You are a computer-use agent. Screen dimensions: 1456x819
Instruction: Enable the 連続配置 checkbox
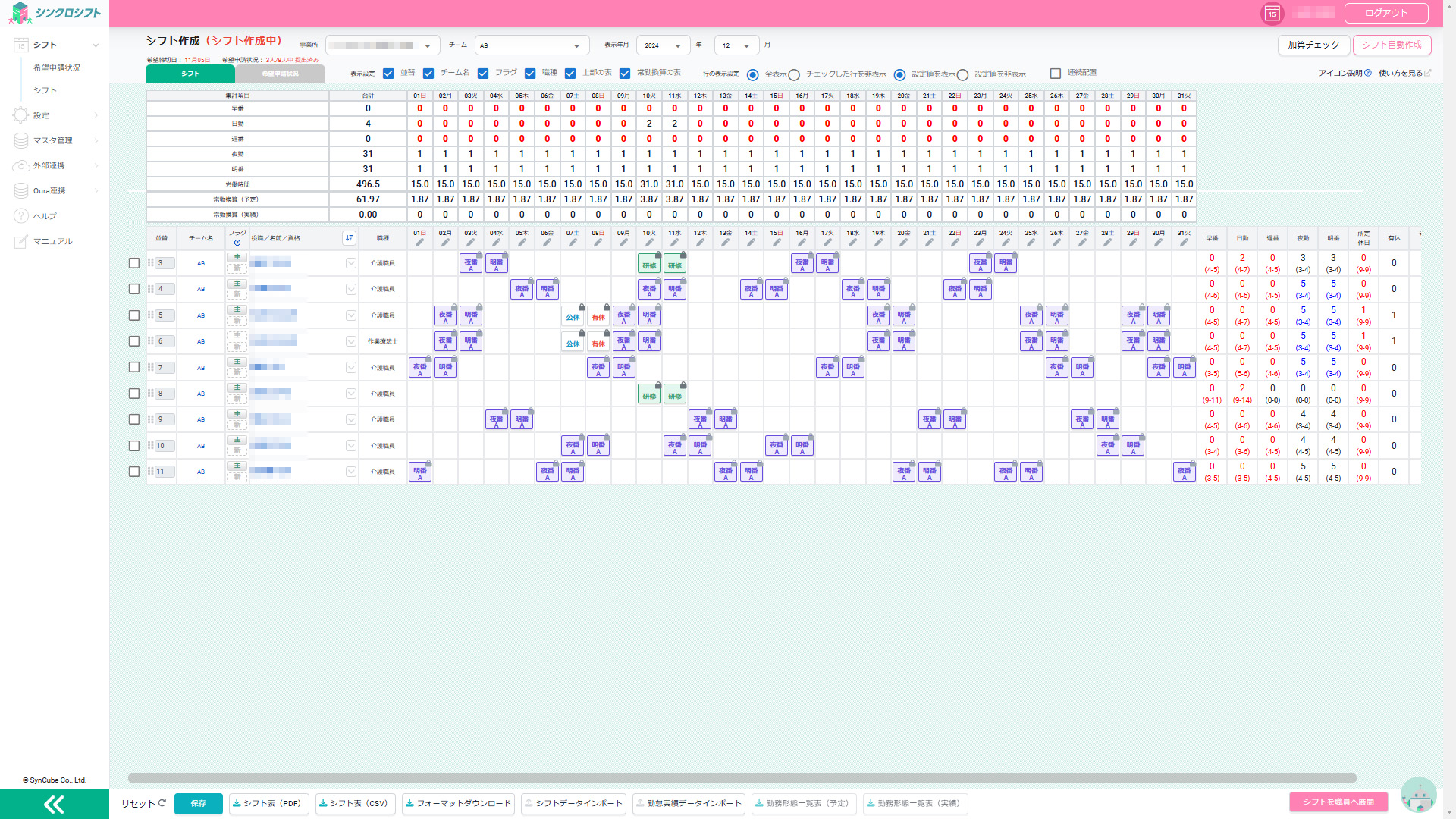(x=1056, y=74)
